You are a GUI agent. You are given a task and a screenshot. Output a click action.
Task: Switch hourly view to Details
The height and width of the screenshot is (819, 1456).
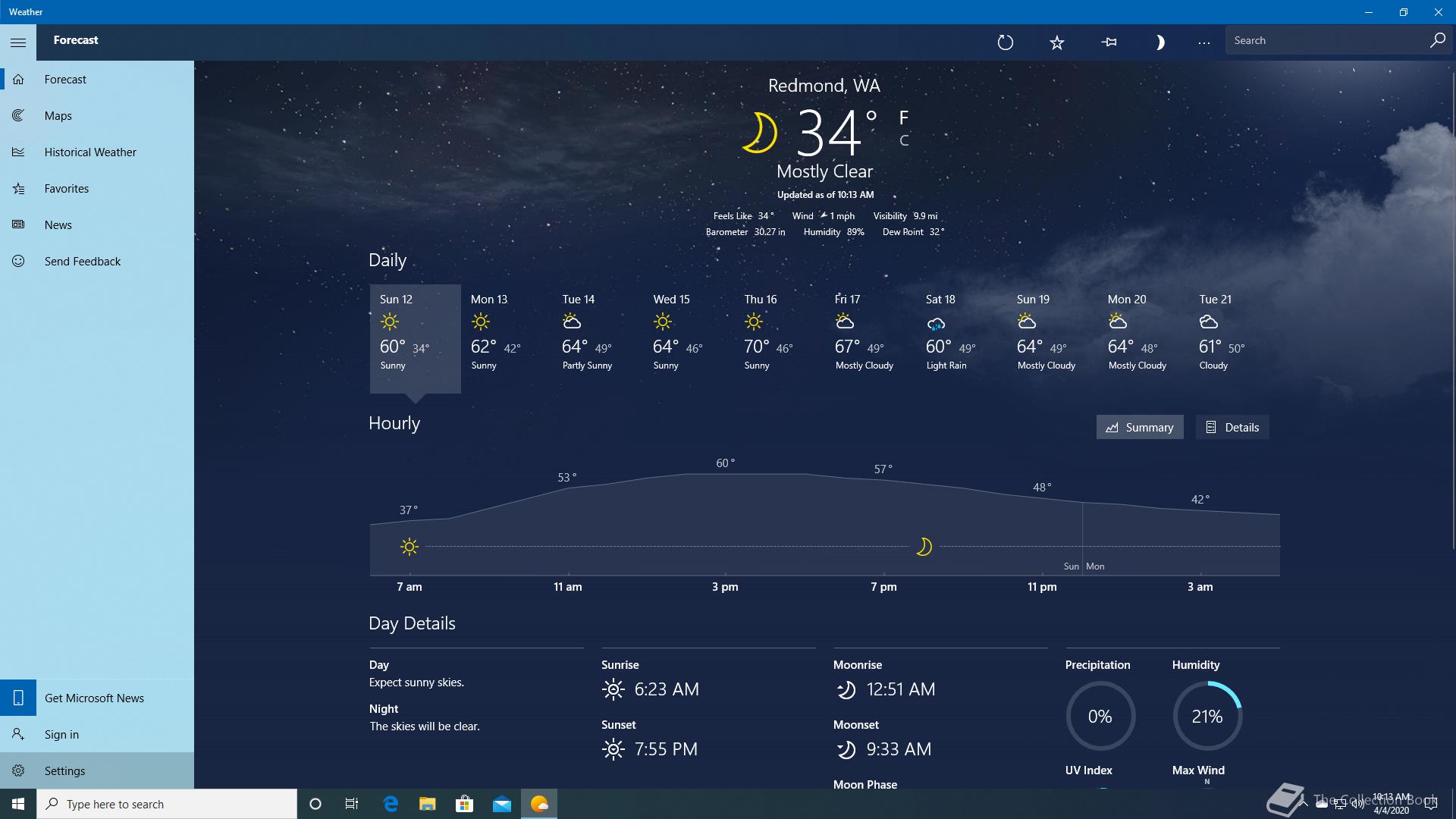1232,427
